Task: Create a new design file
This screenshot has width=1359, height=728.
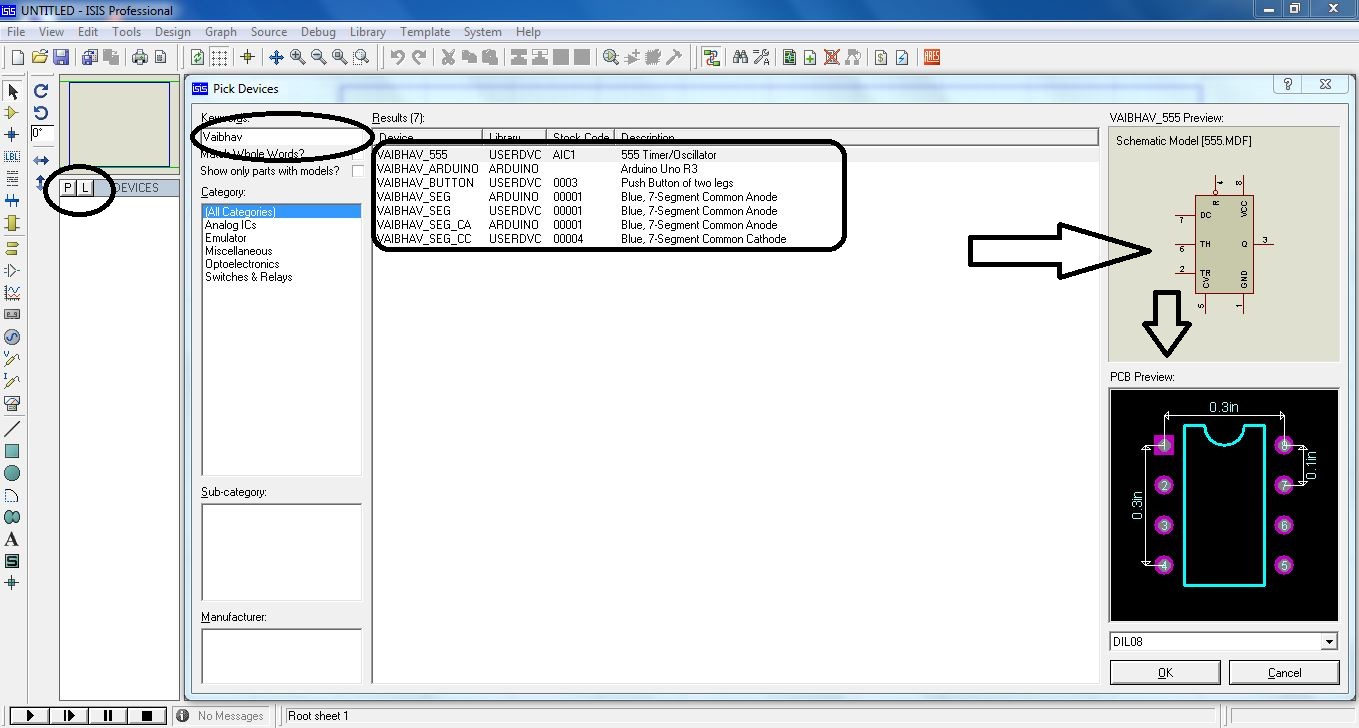Action: [x=17, y=57]
